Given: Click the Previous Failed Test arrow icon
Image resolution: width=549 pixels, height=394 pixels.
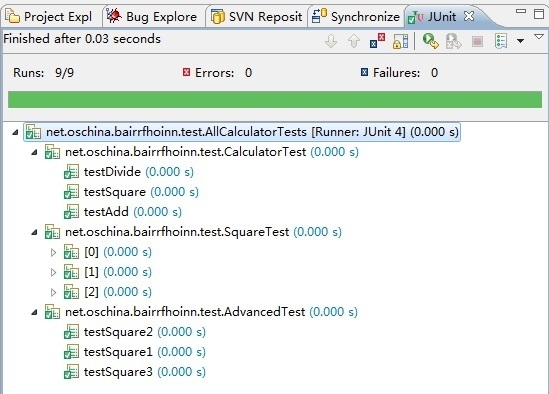Looking at the screenshot, I should pyautogui.click(x=354, y=41).
